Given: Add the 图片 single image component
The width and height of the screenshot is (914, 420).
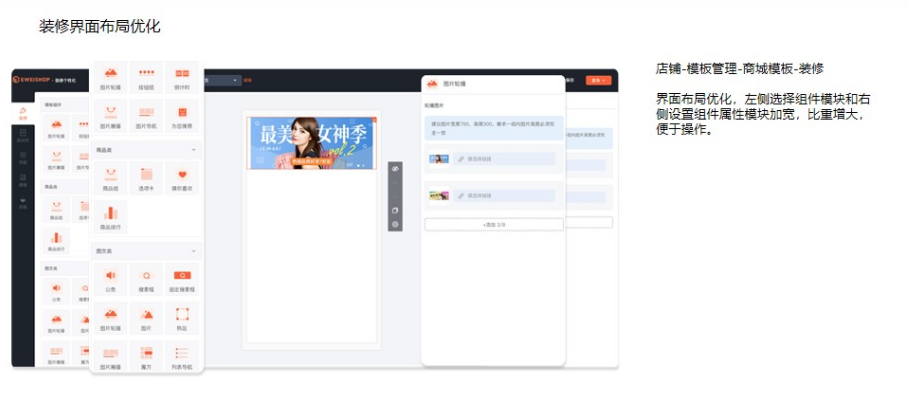Looking at the screenshot, I should (x=146, y=319).
